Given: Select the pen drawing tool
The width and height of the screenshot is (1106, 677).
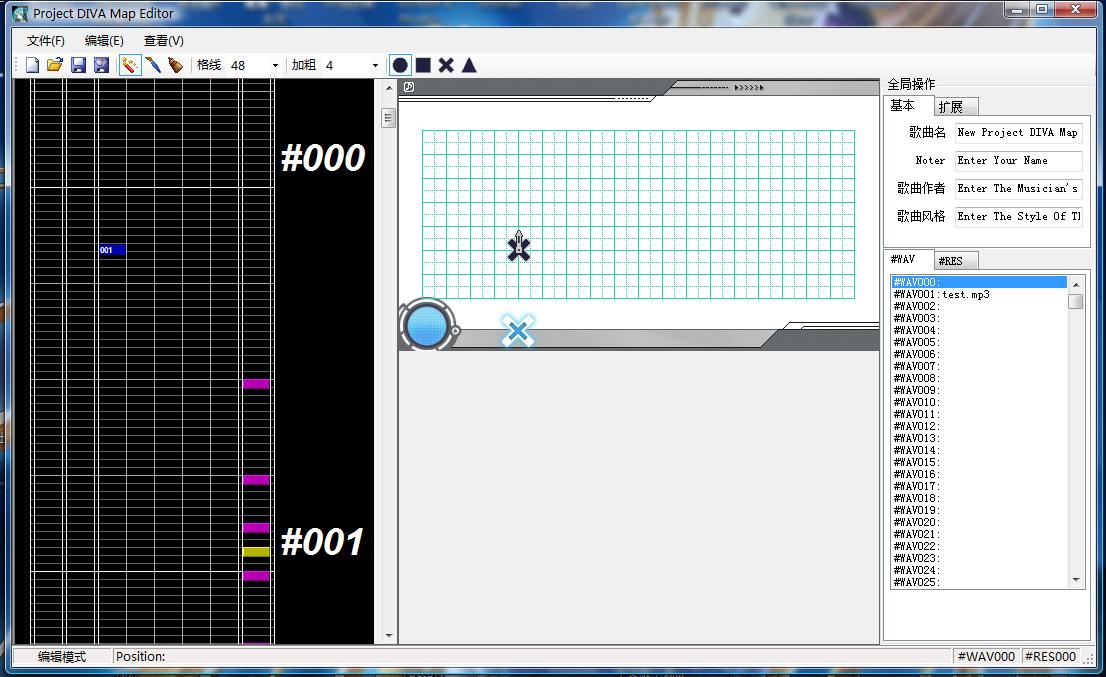Looking at the screenshot, I should tap(153, 66).
